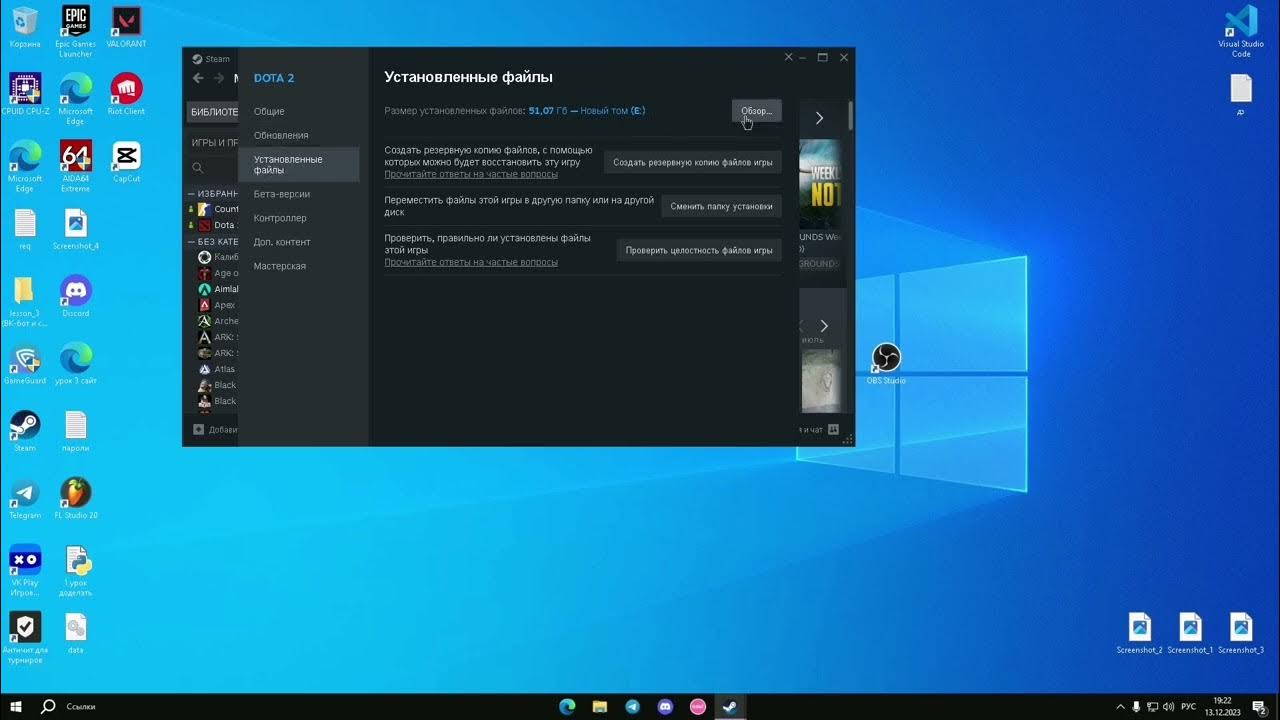Advance the top carousel with right chevron
The width and height of the screenshot is (1280, 720).
(x=819, y=118)
